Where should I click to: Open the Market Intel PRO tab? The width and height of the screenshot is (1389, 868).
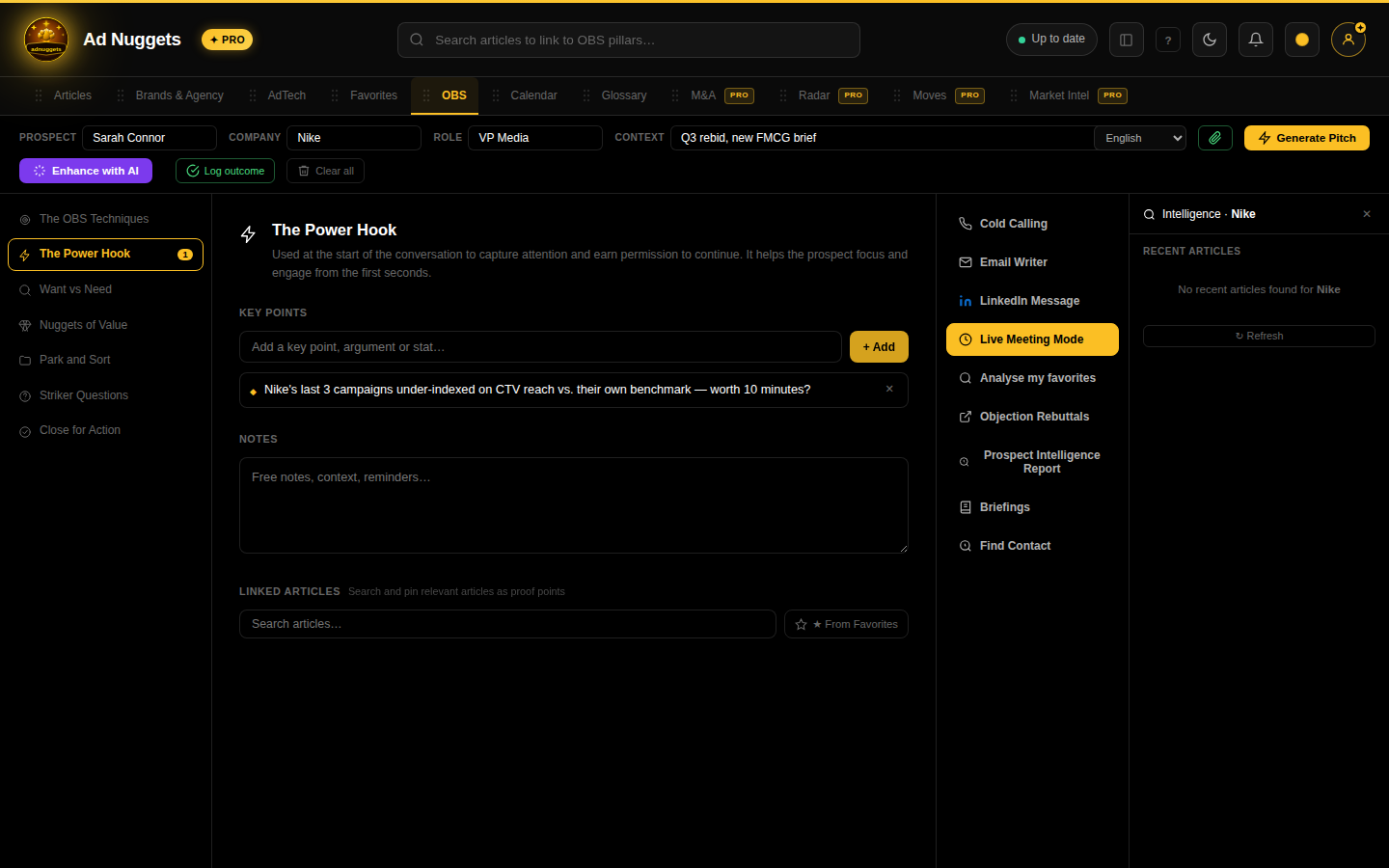click(1069, 95)
